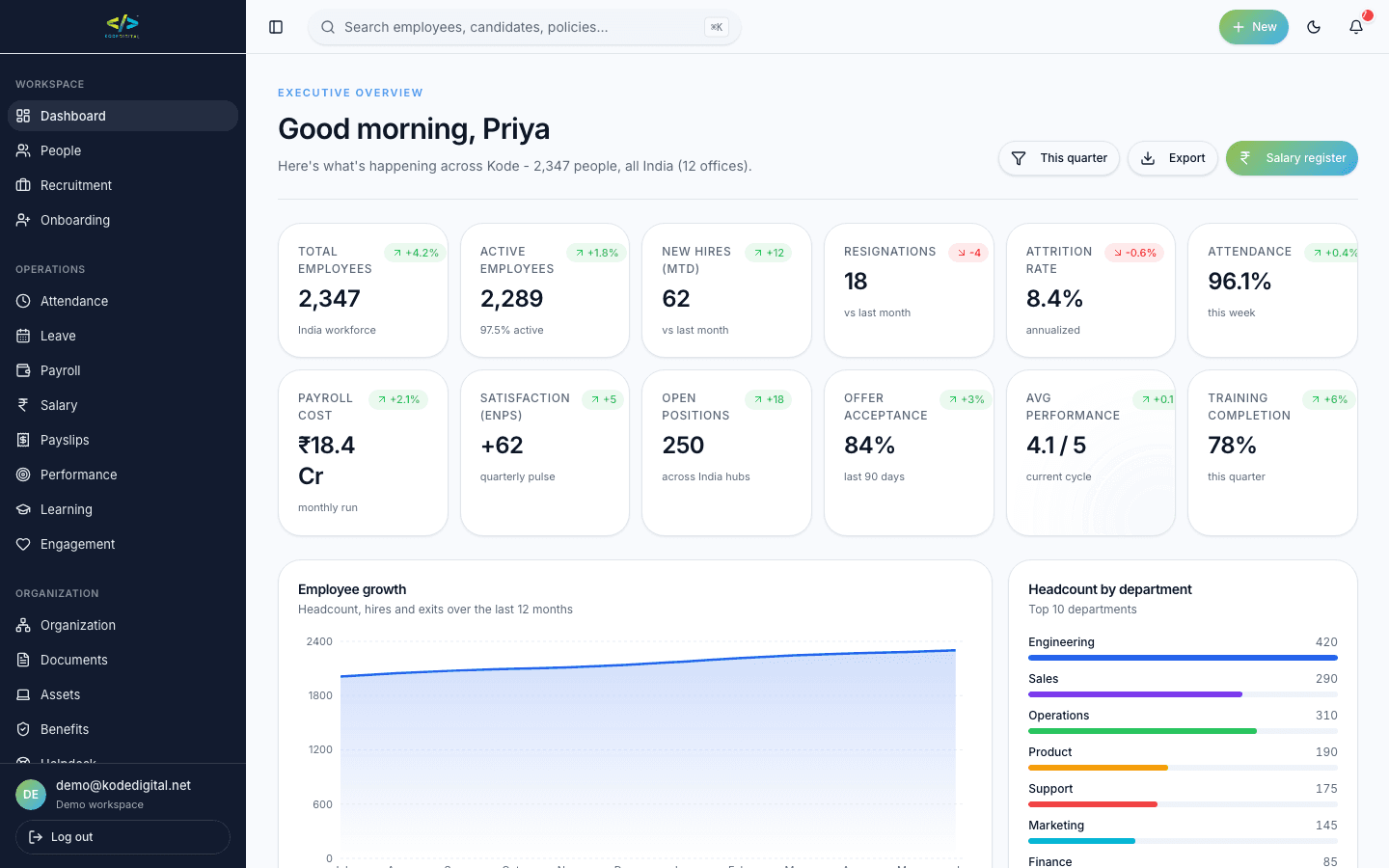The image size is (1389, 868).
Task: Click the Engagement heart icon
Action: coord(23,544)
